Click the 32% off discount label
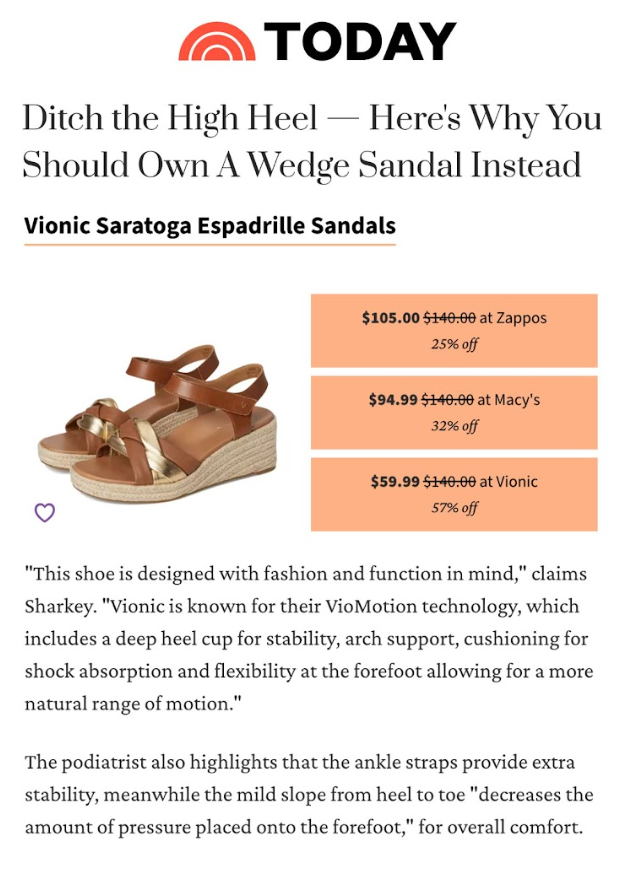This screenshot has width=639, height=869. (x=454, y=426)
